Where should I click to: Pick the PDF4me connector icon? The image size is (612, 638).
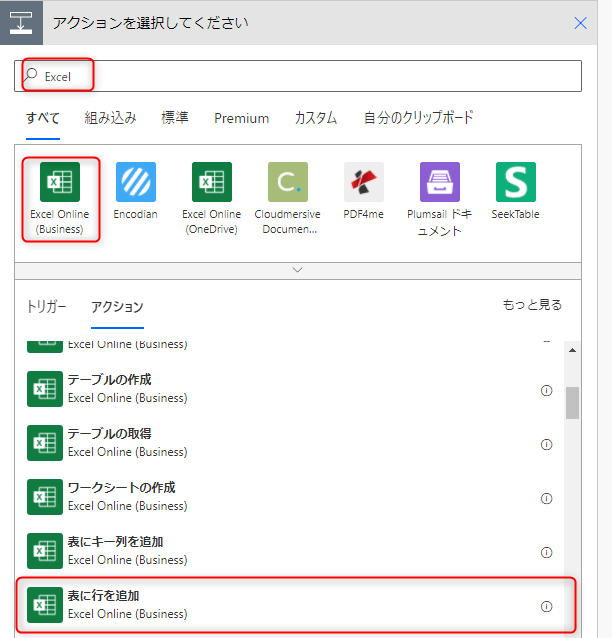coord(364,182)
